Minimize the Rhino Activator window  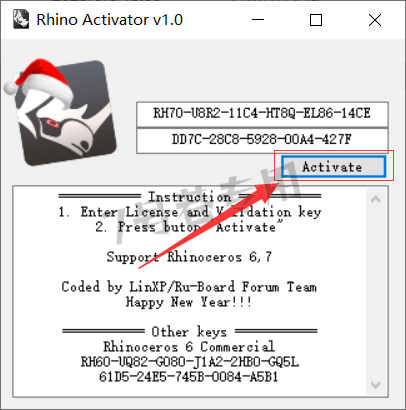258,20
